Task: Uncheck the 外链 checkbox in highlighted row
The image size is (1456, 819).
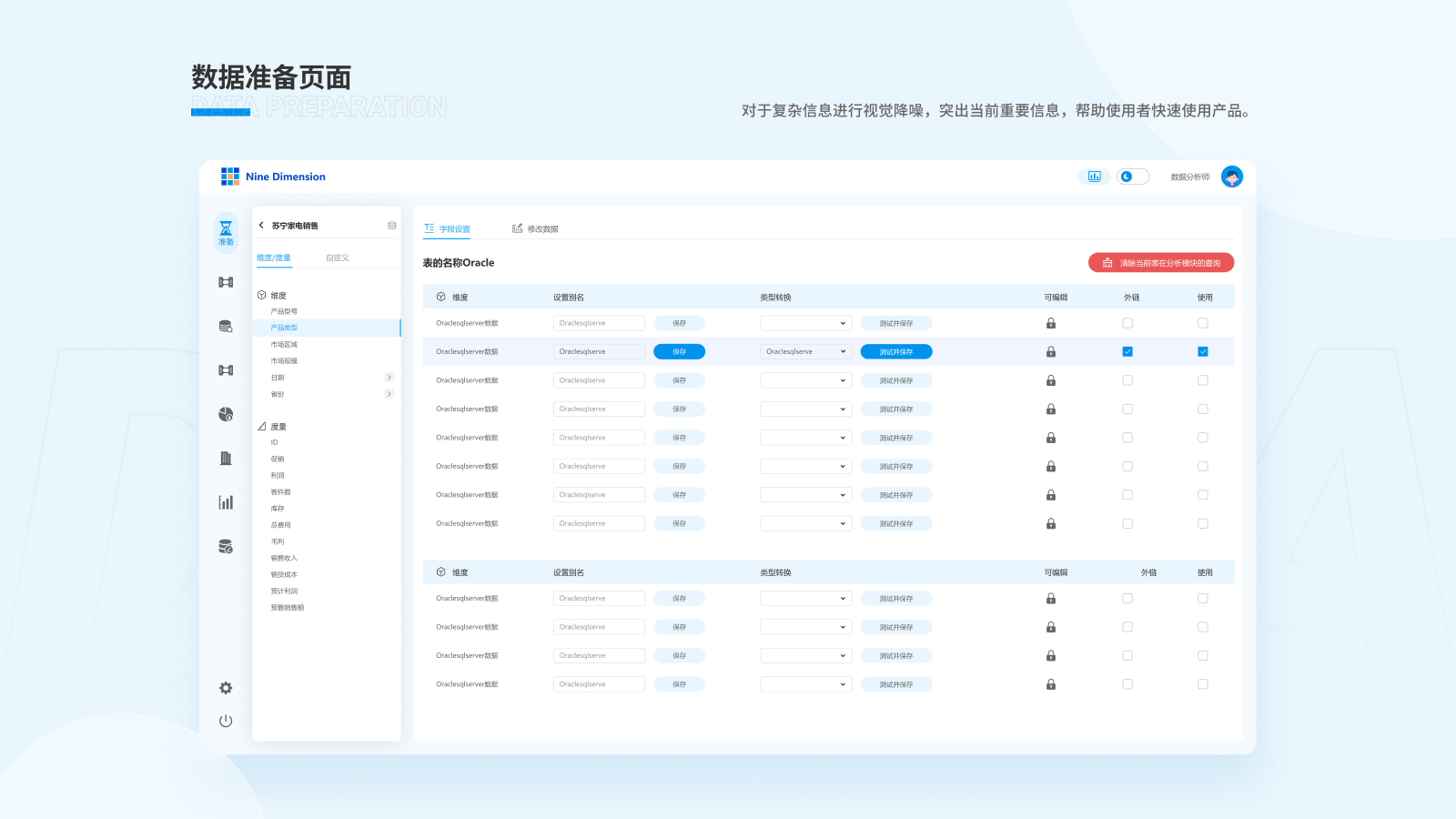Action: pos(1127,351)
